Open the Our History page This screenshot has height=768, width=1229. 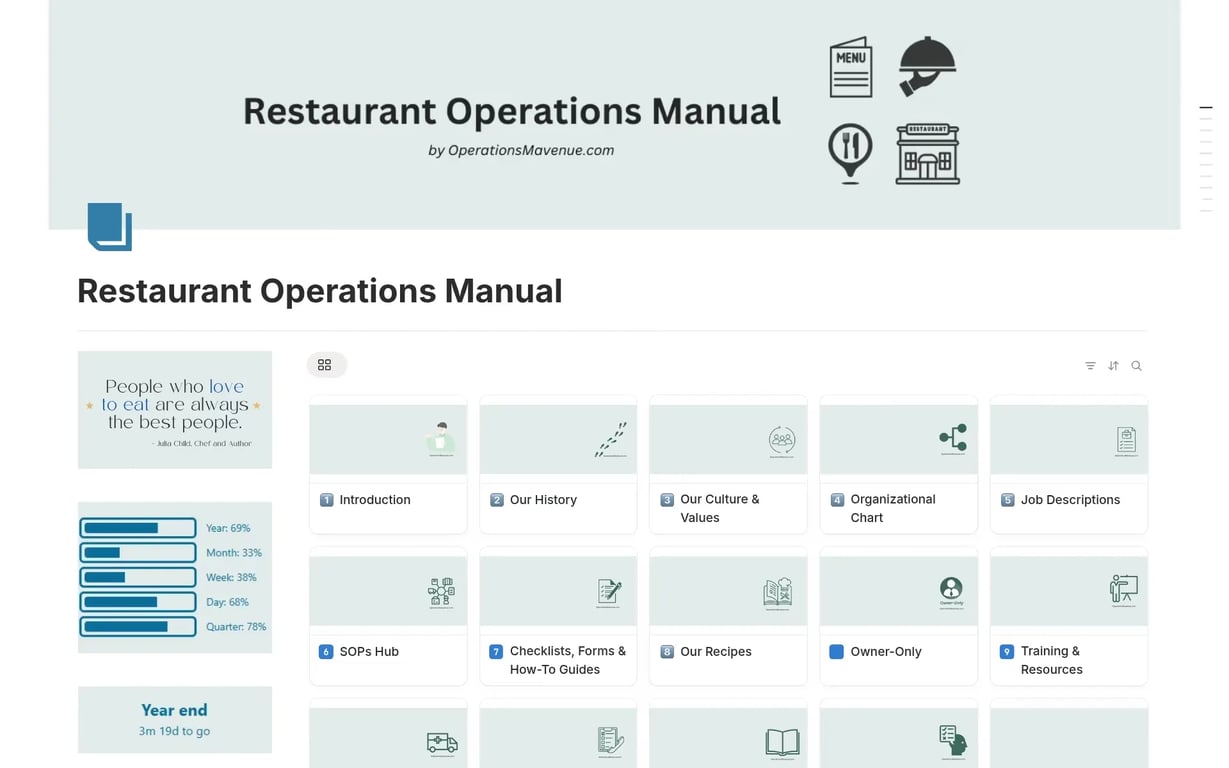coord(558,464)
